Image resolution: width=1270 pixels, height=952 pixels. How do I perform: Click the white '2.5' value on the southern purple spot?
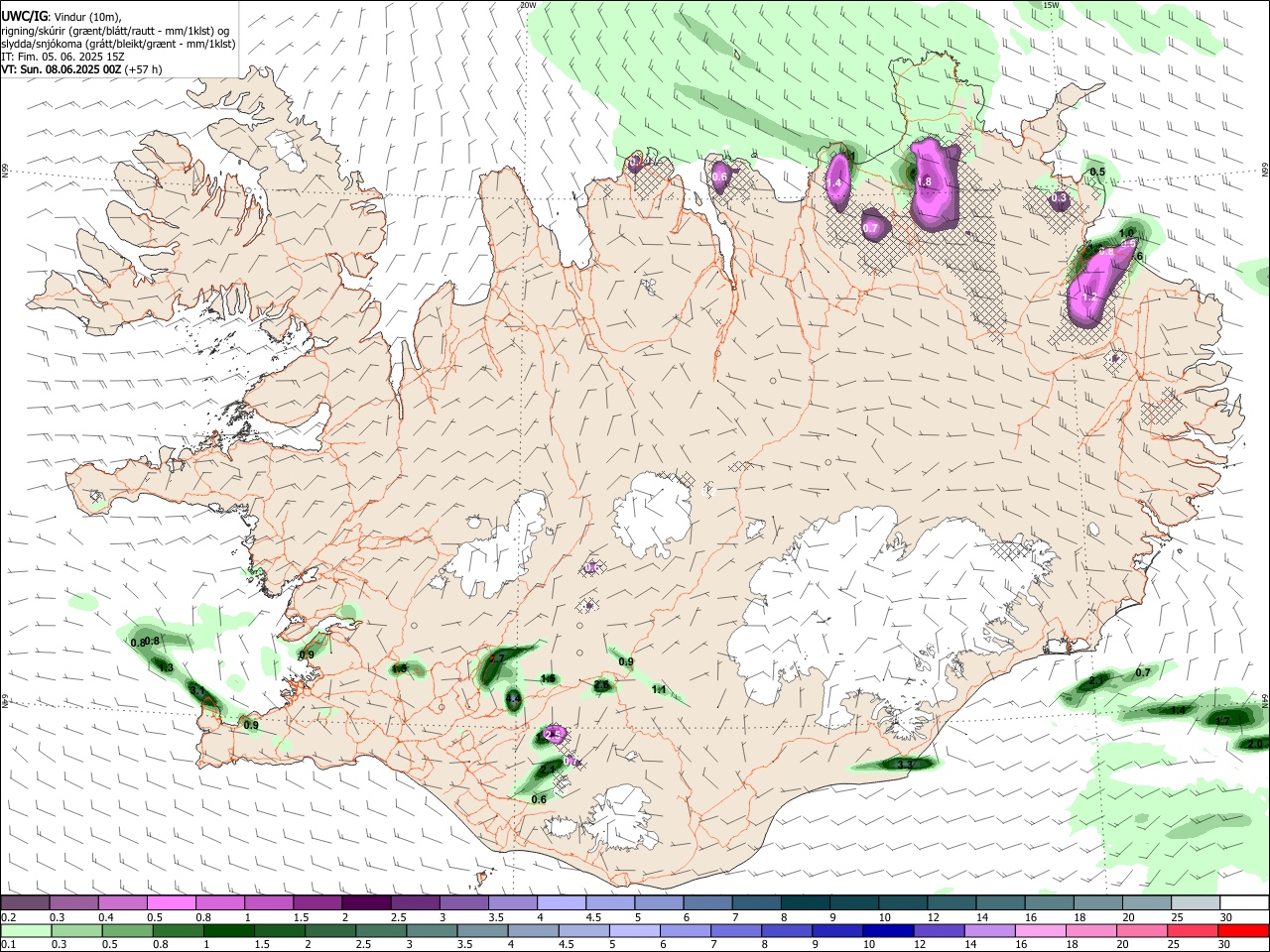tap(554, 734)
